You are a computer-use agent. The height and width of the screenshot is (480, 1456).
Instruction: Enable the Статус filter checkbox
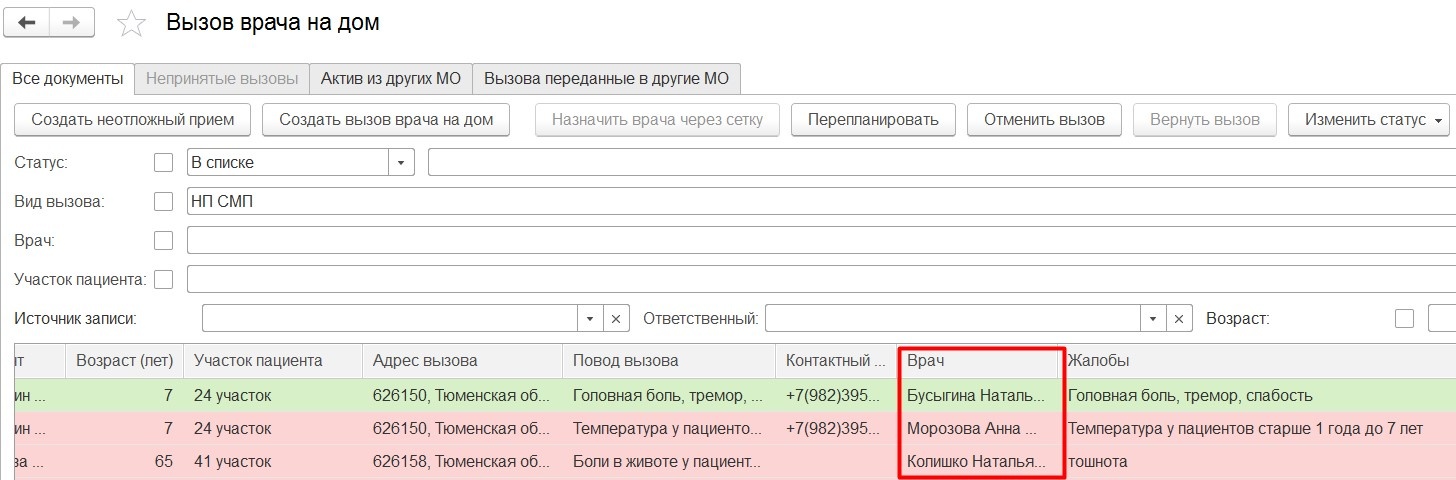(163, 162)
